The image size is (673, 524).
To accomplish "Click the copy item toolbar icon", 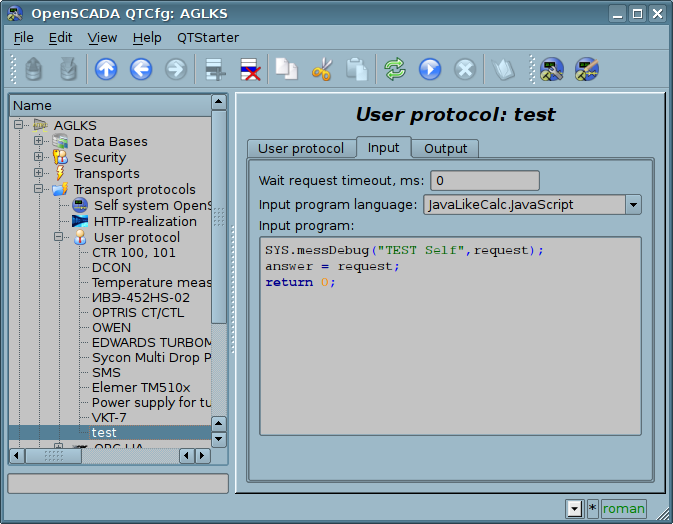I will coord(286,69).
